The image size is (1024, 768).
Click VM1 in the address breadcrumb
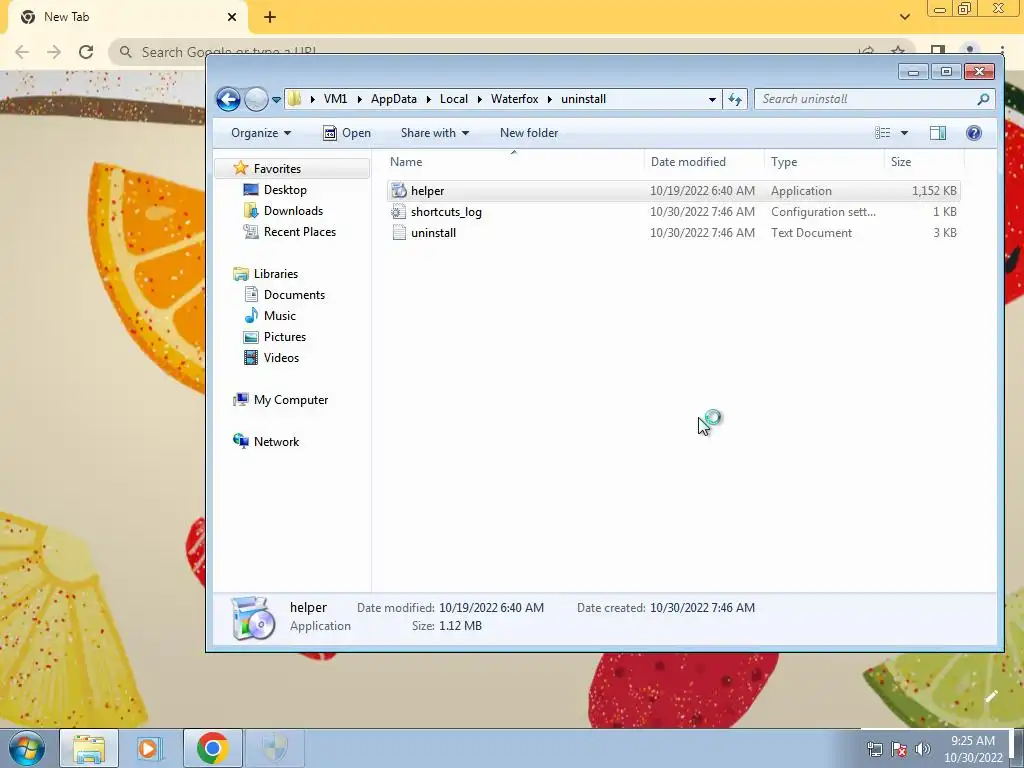[x=335, y=99]
